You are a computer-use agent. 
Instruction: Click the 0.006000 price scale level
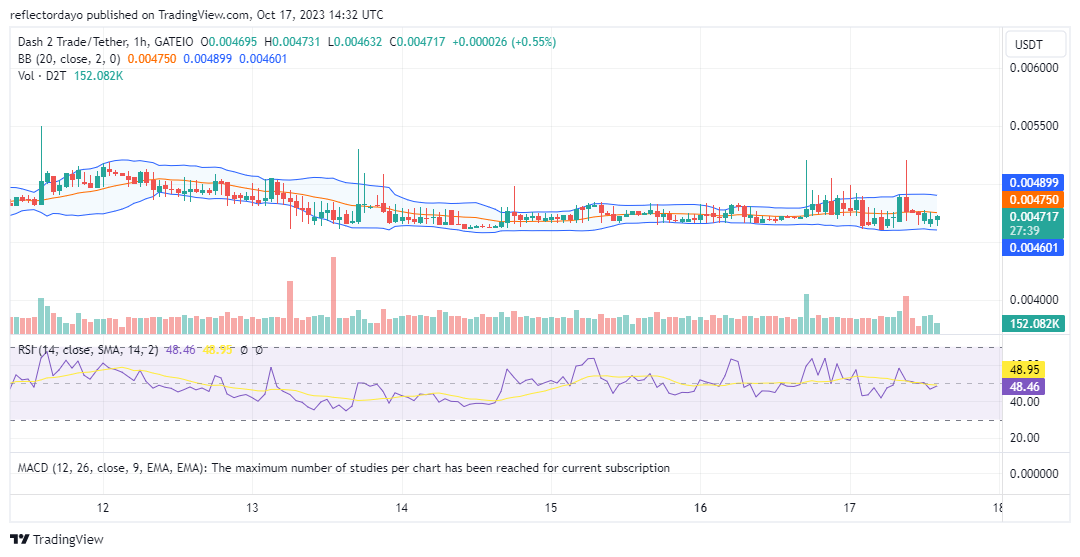(1034, 67)
